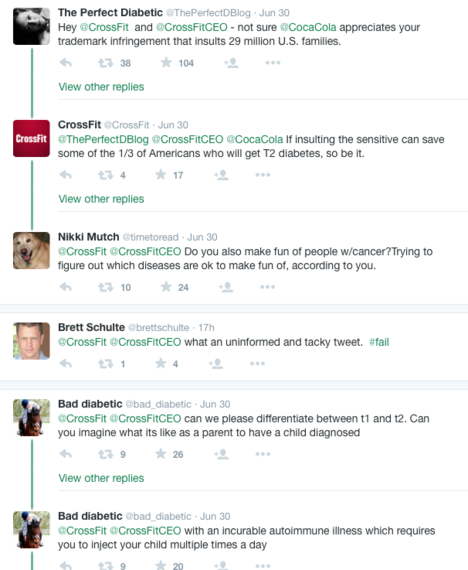The width and height of the screenshot is (468, 570).
Task: Follow The Perfect Diabetic via add-user icon
Action: coord(231,63)
